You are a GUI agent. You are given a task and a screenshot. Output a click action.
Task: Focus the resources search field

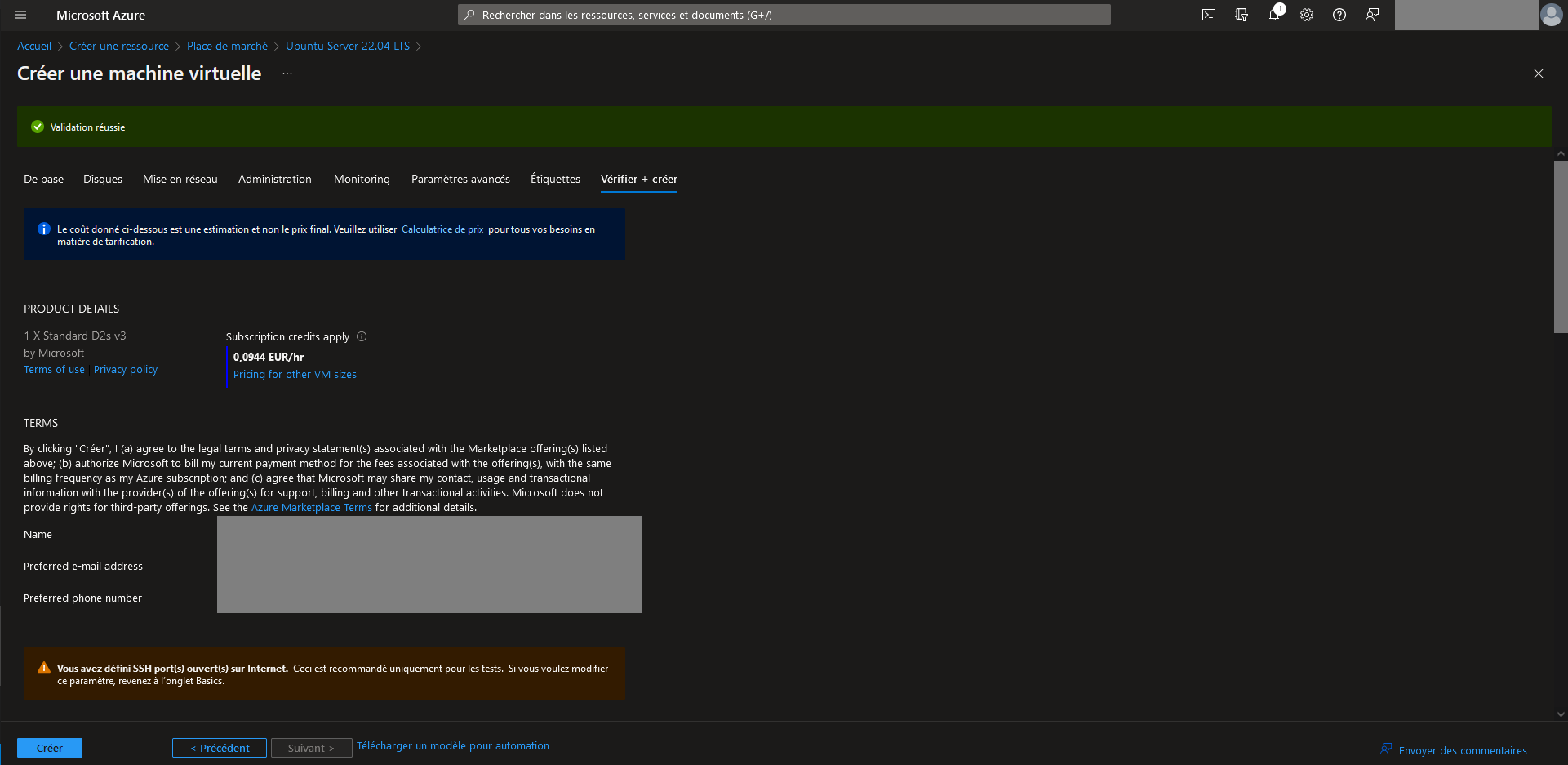[784, 15]
